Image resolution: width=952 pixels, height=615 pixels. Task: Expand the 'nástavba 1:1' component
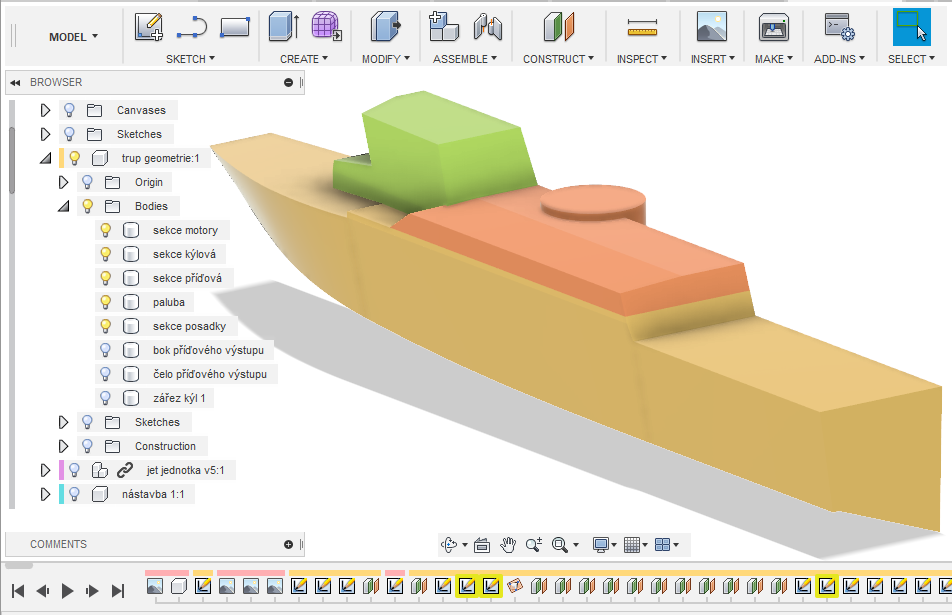pyautogui.click(x=44, y=494)
